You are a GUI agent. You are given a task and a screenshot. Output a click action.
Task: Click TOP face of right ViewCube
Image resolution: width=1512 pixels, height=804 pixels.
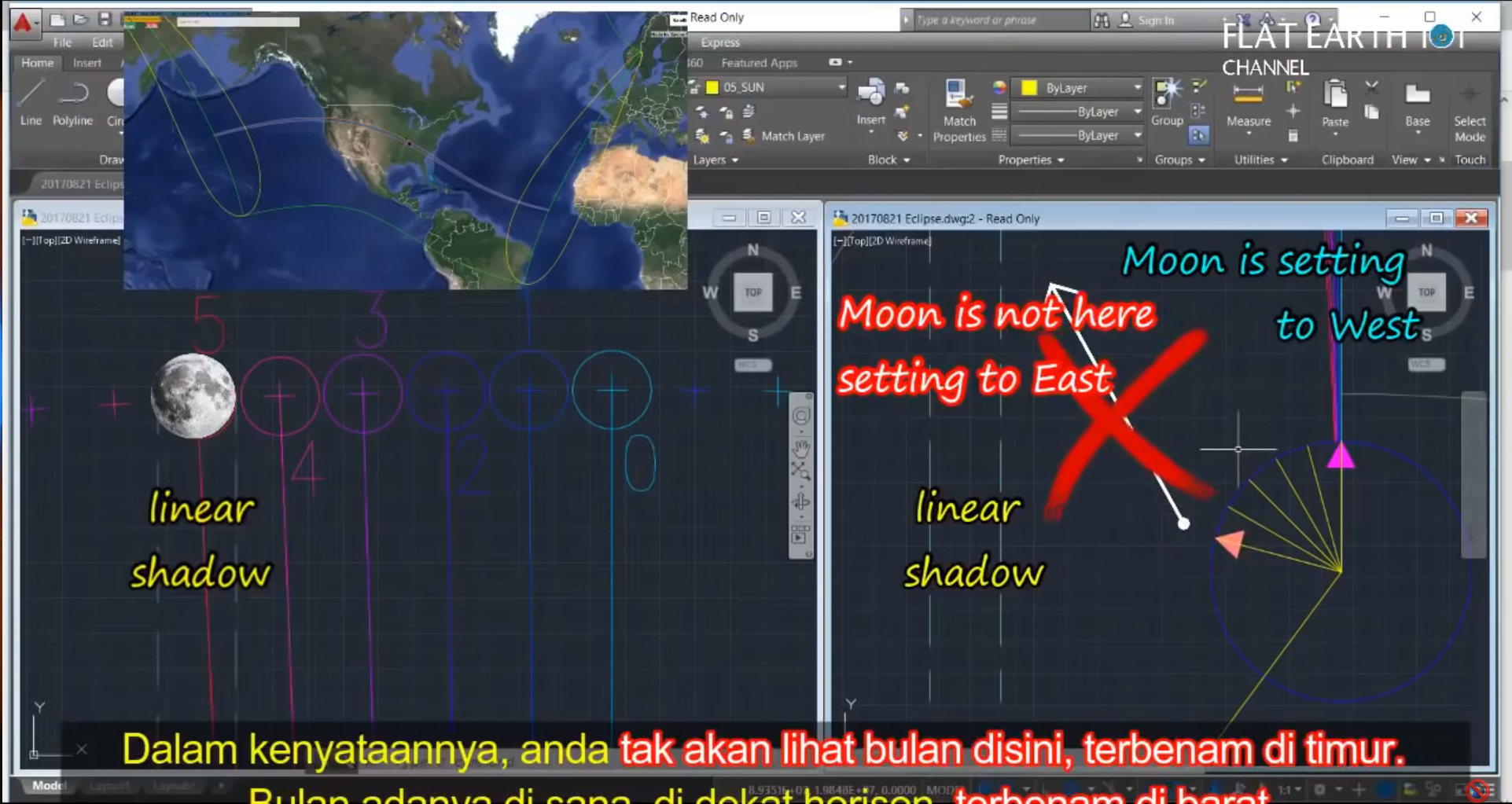pos(1426,292)
